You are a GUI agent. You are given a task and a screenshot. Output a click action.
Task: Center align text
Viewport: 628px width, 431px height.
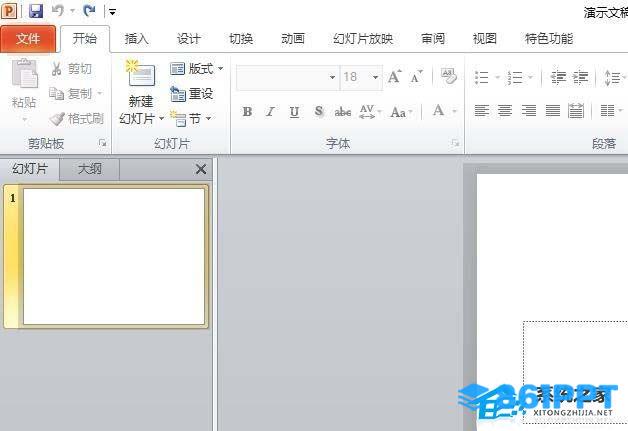coord(505,110)
